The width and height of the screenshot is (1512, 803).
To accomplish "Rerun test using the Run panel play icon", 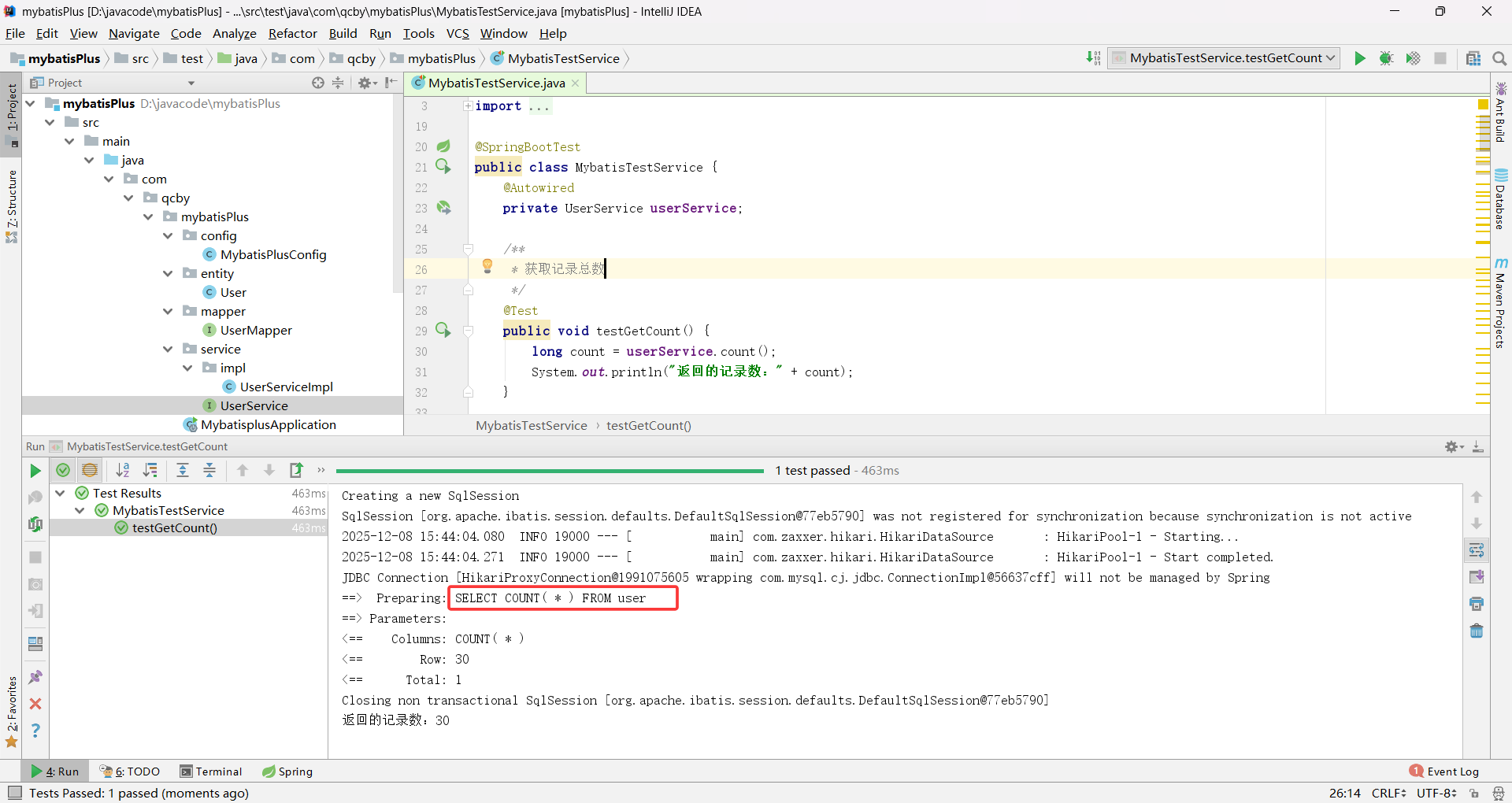I will coord(35,471).
